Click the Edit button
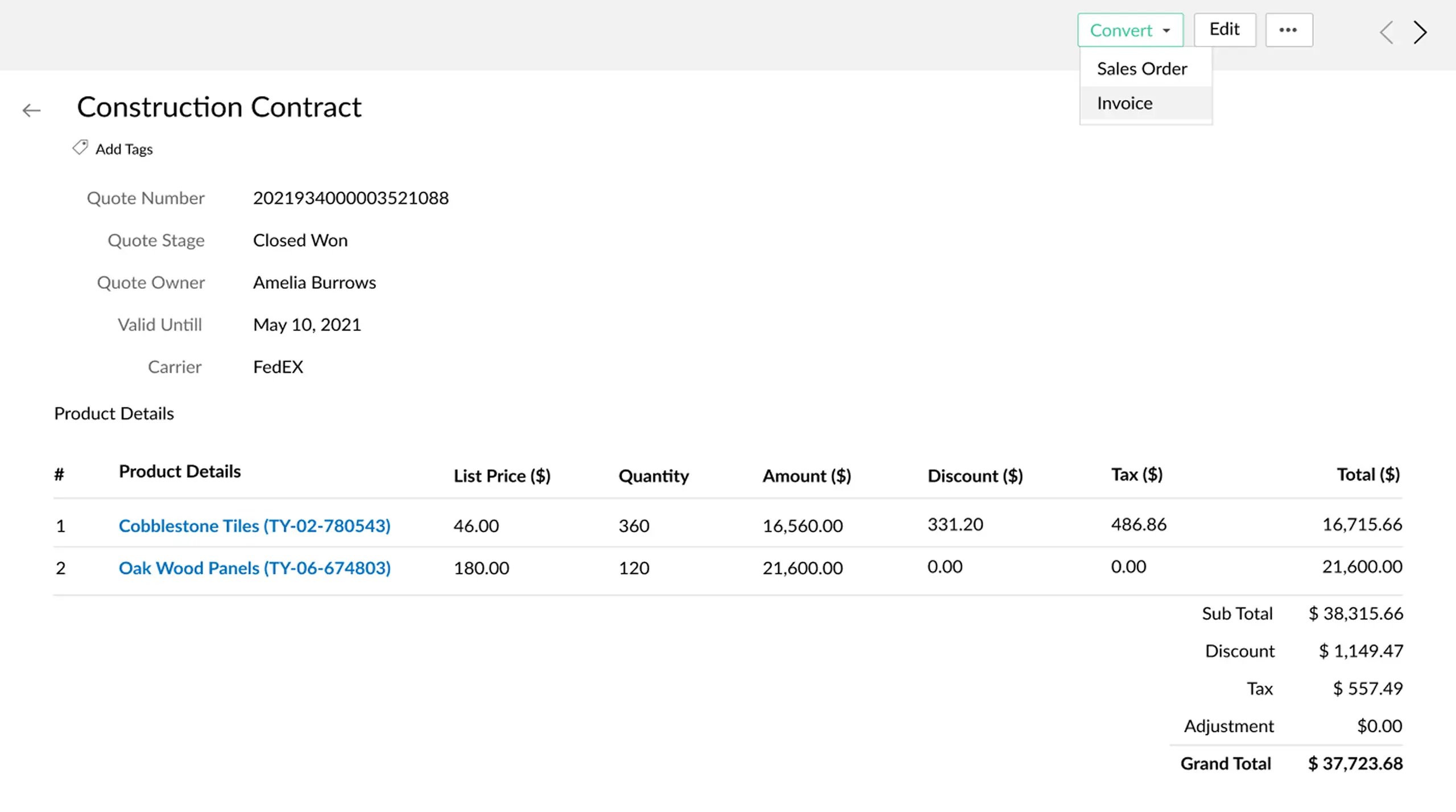 [x=1225, y=30]
